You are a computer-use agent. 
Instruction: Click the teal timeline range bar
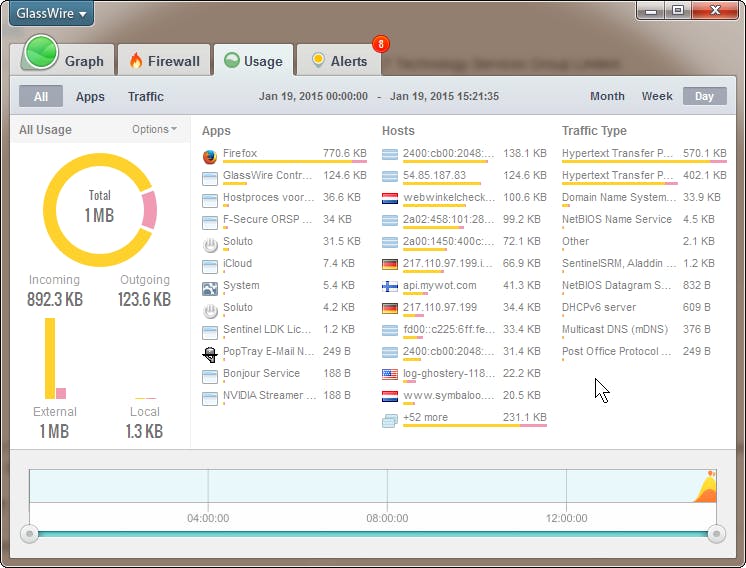click(373, 534)
